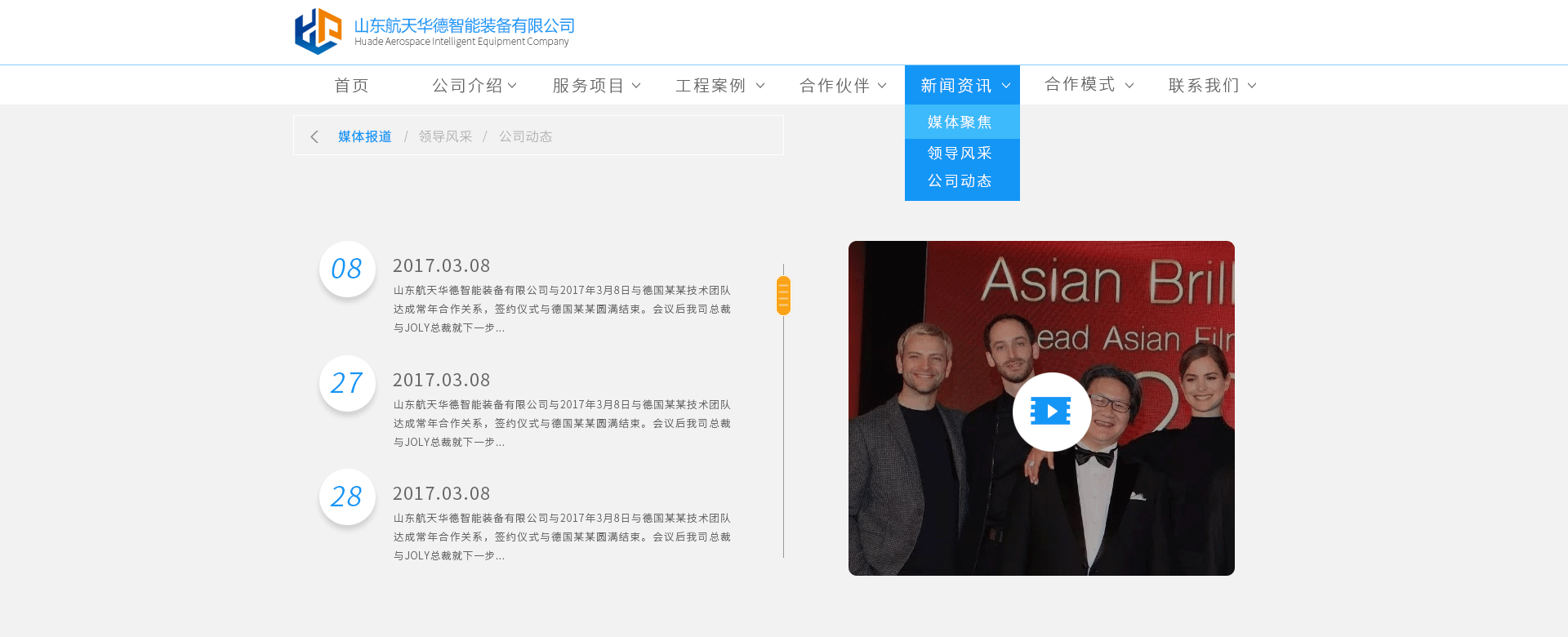Open the 联系我们 menu item
This screenshot has width=1568, height=637.
pyautogui.click(x=1204, y=85)
